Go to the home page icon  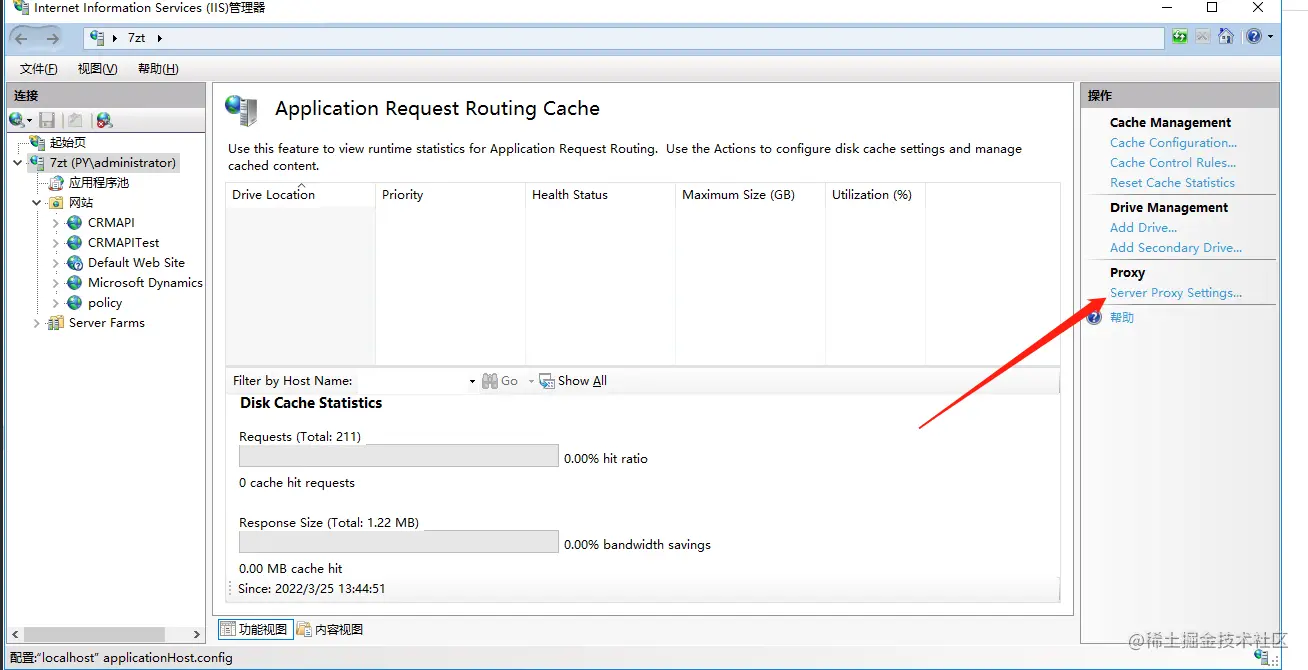click(x=1226, y=37)
